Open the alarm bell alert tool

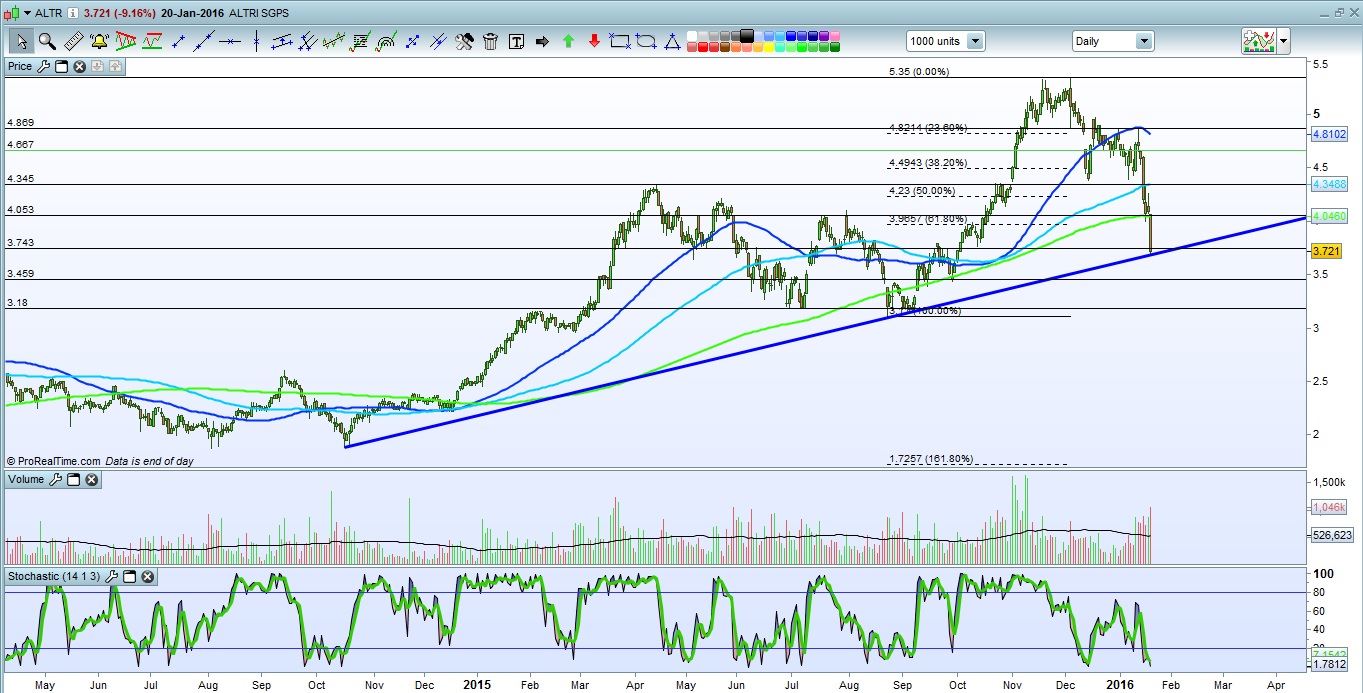(100, 41)
